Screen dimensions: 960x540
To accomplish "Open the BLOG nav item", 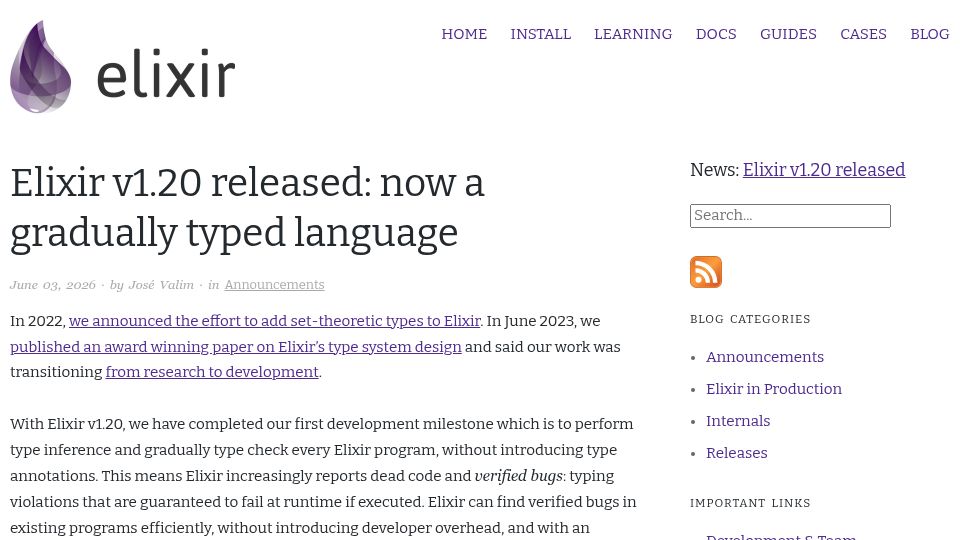I will click(929, 34).
